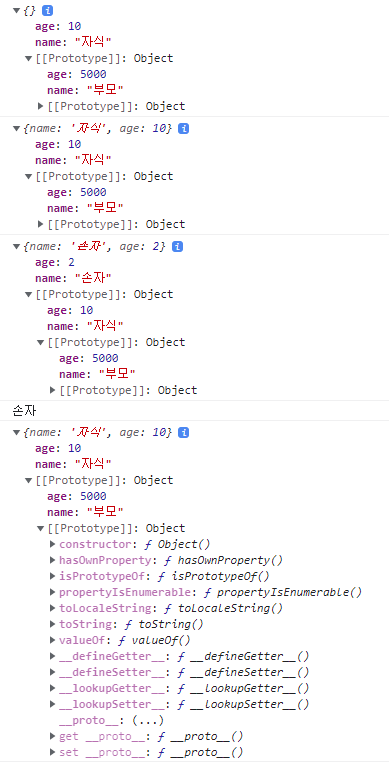389x764 pixels.
Task: Expand the __defineSetter__ arrow
Action: click(x=53, y=672)
